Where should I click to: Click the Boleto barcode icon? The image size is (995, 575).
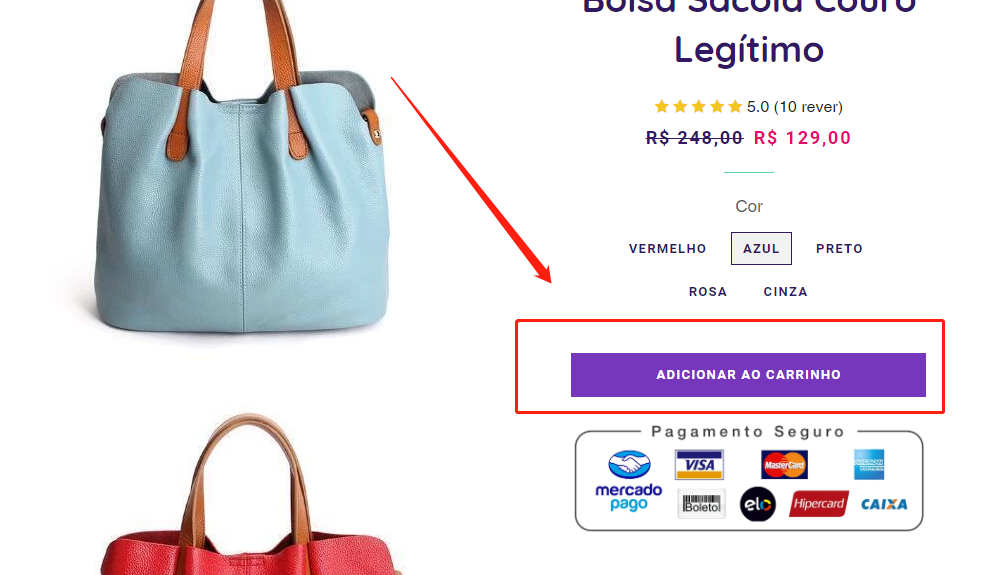(701, 504)
